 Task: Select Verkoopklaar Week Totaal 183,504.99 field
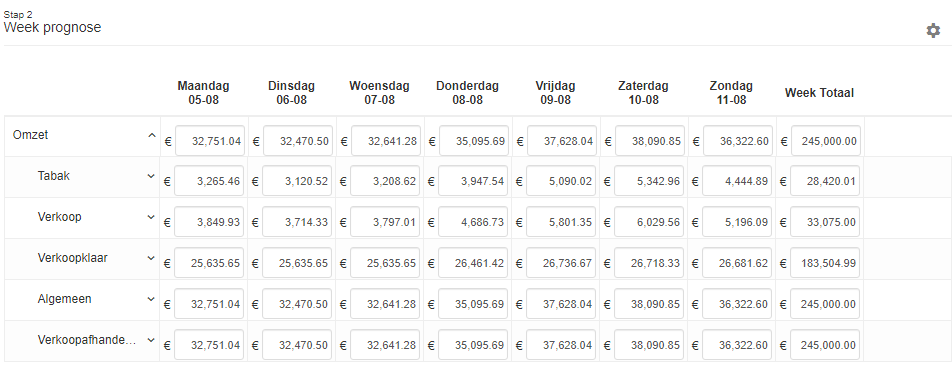click(x=826, y=263)
